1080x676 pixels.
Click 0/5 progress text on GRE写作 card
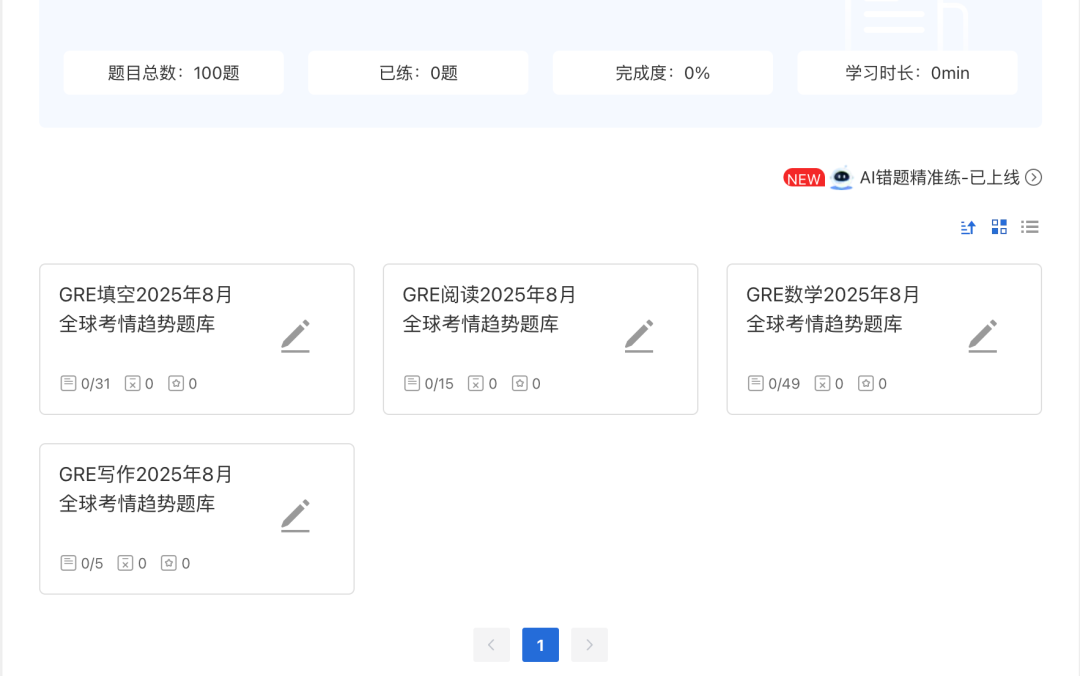pos(92,564)
